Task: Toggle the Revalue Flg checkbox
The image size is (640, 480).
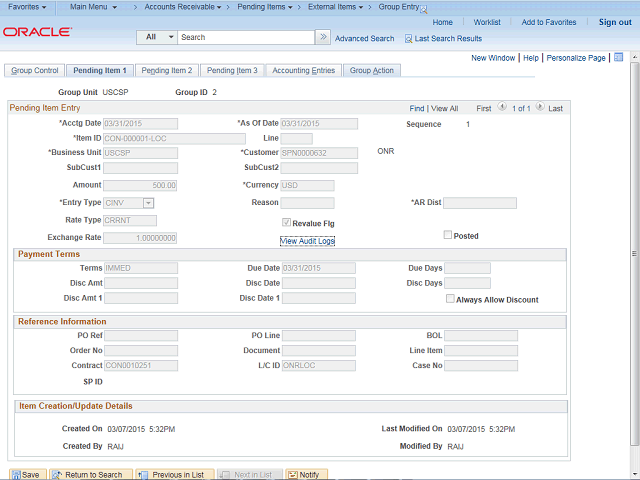Action: [x=287, y=222]
